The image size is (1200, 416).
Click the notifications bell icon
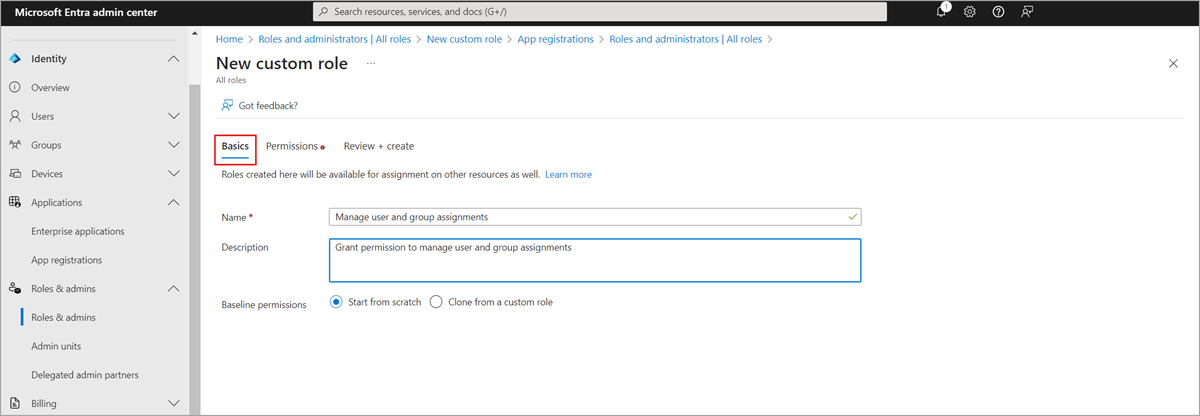[x=941, y=12]
